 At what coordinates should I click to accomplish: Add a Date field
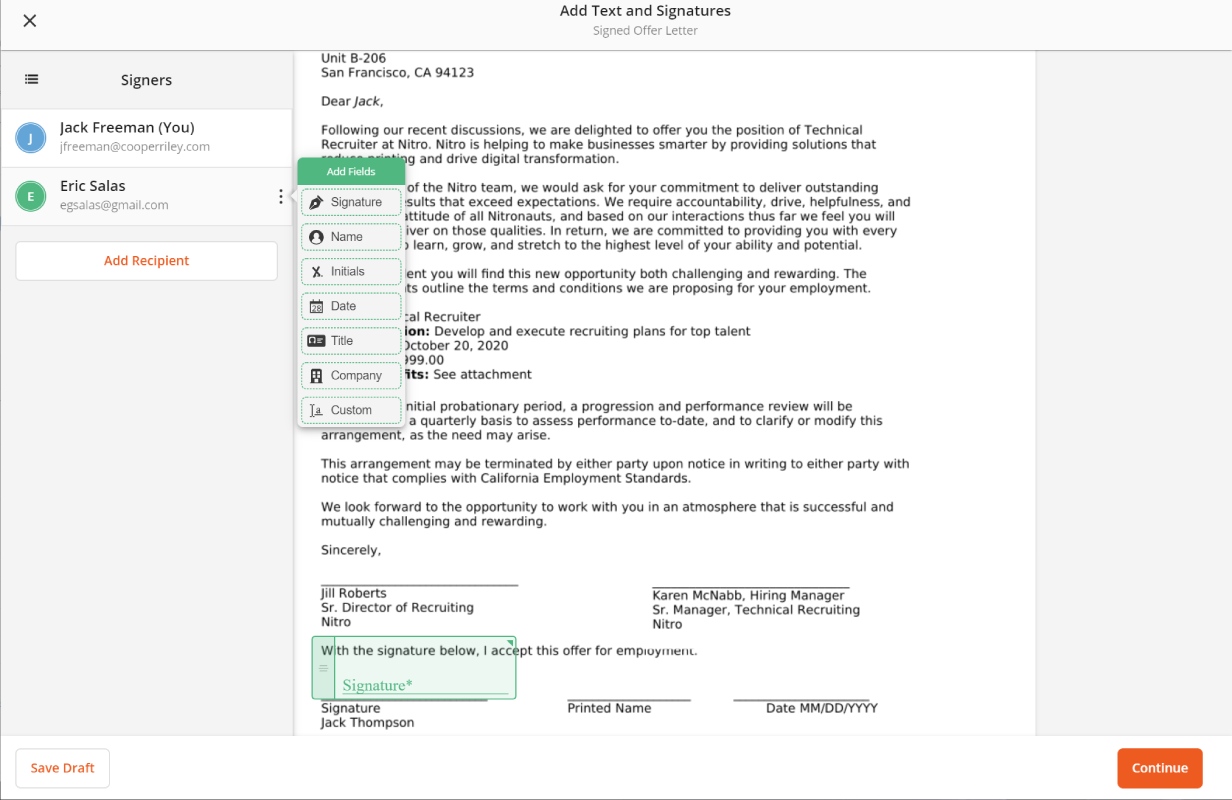(351, 306)
